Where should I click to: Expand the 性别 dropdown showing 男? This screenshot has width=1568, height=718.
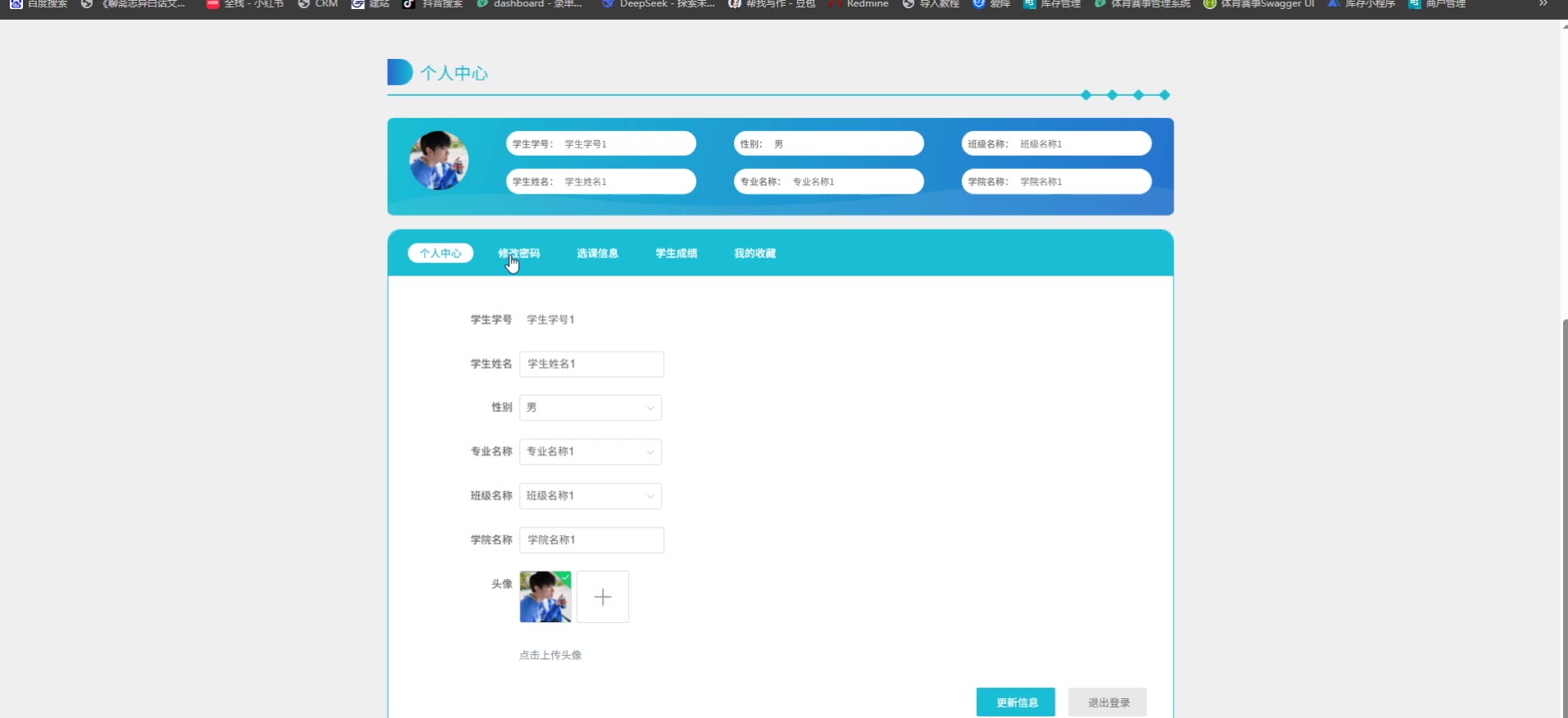pos(590,407)
